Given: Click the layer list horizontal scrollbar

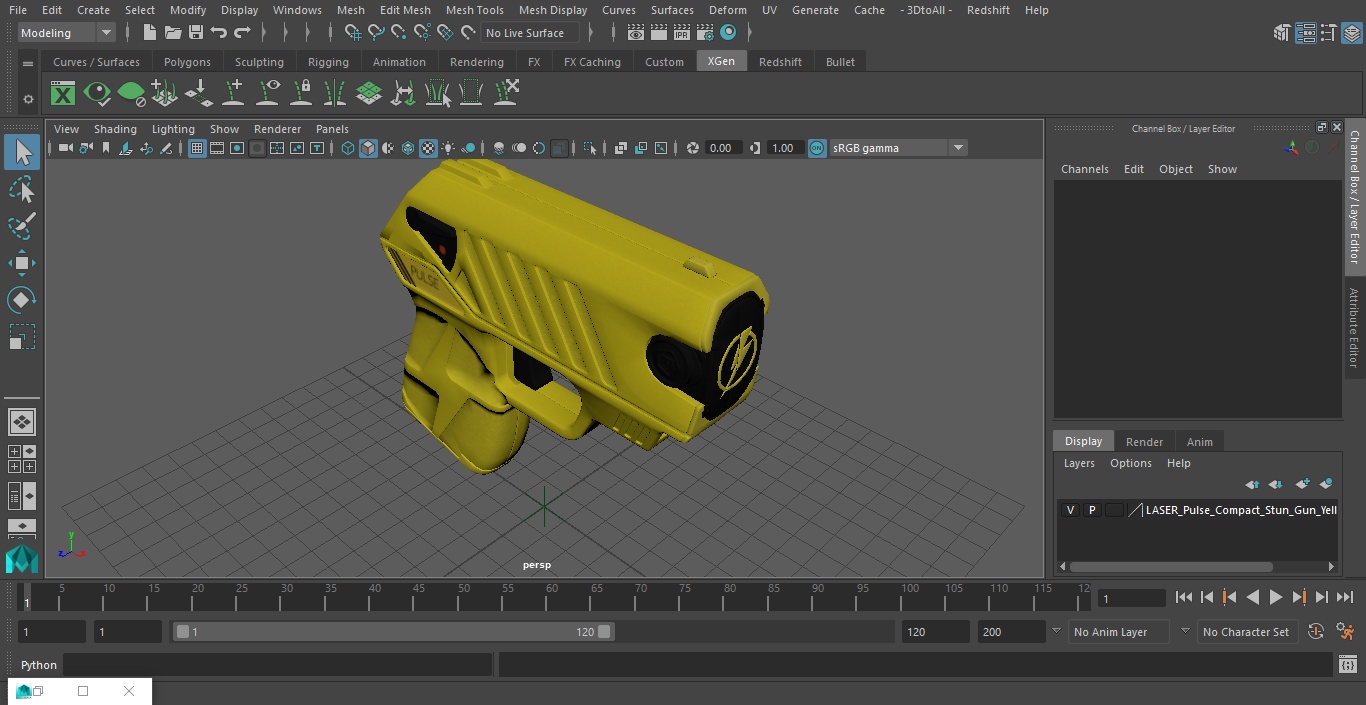Looking at the screenshot, I should [x=1171, y=566].
